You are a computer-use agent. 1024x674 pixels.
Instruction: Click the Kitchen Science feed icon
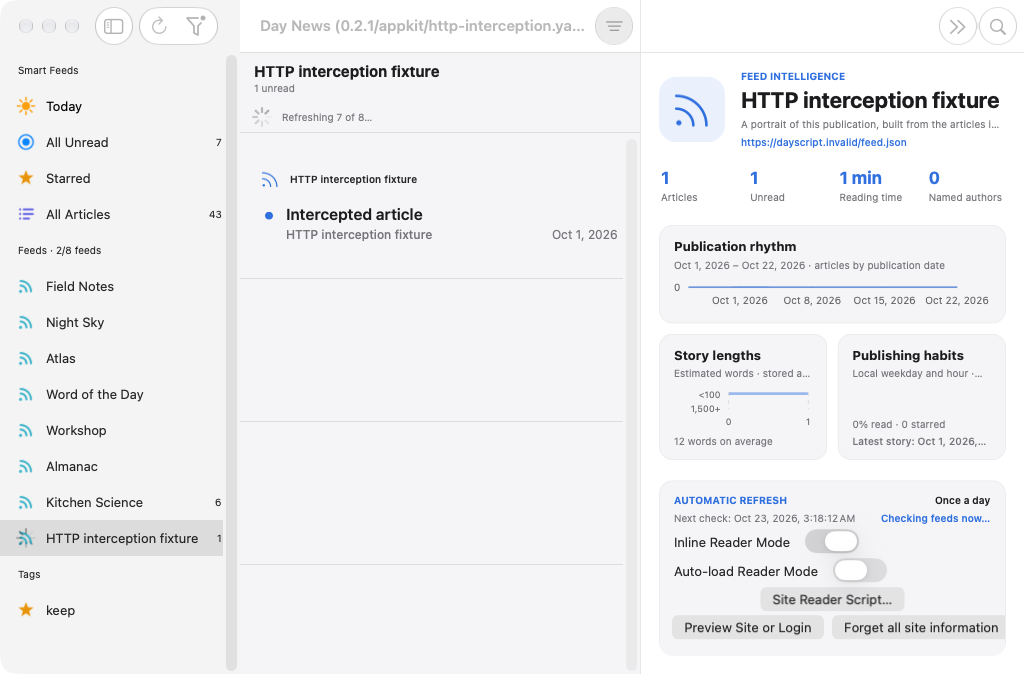point(25,502)
